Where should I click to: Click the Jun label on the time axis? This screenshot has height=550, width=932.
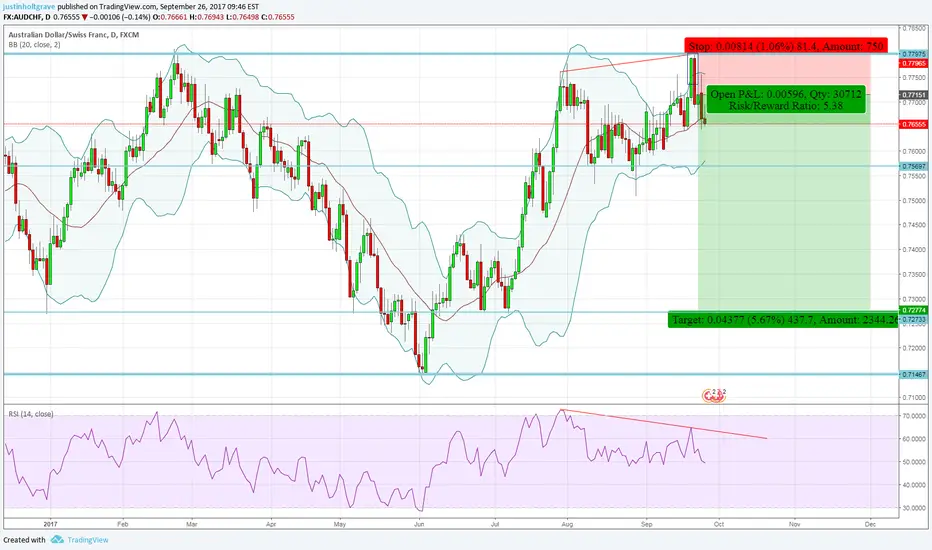[x=419, y=524]
